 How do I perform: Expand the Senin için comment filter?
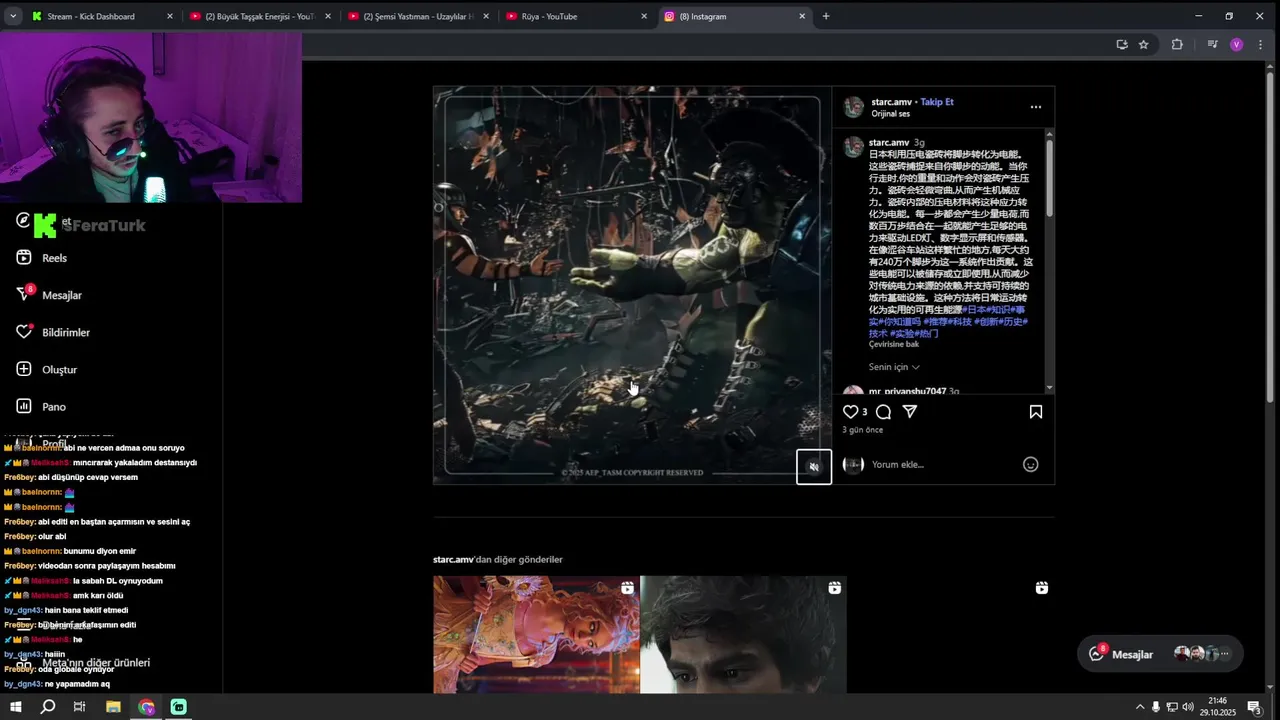[x=894, y=367]
